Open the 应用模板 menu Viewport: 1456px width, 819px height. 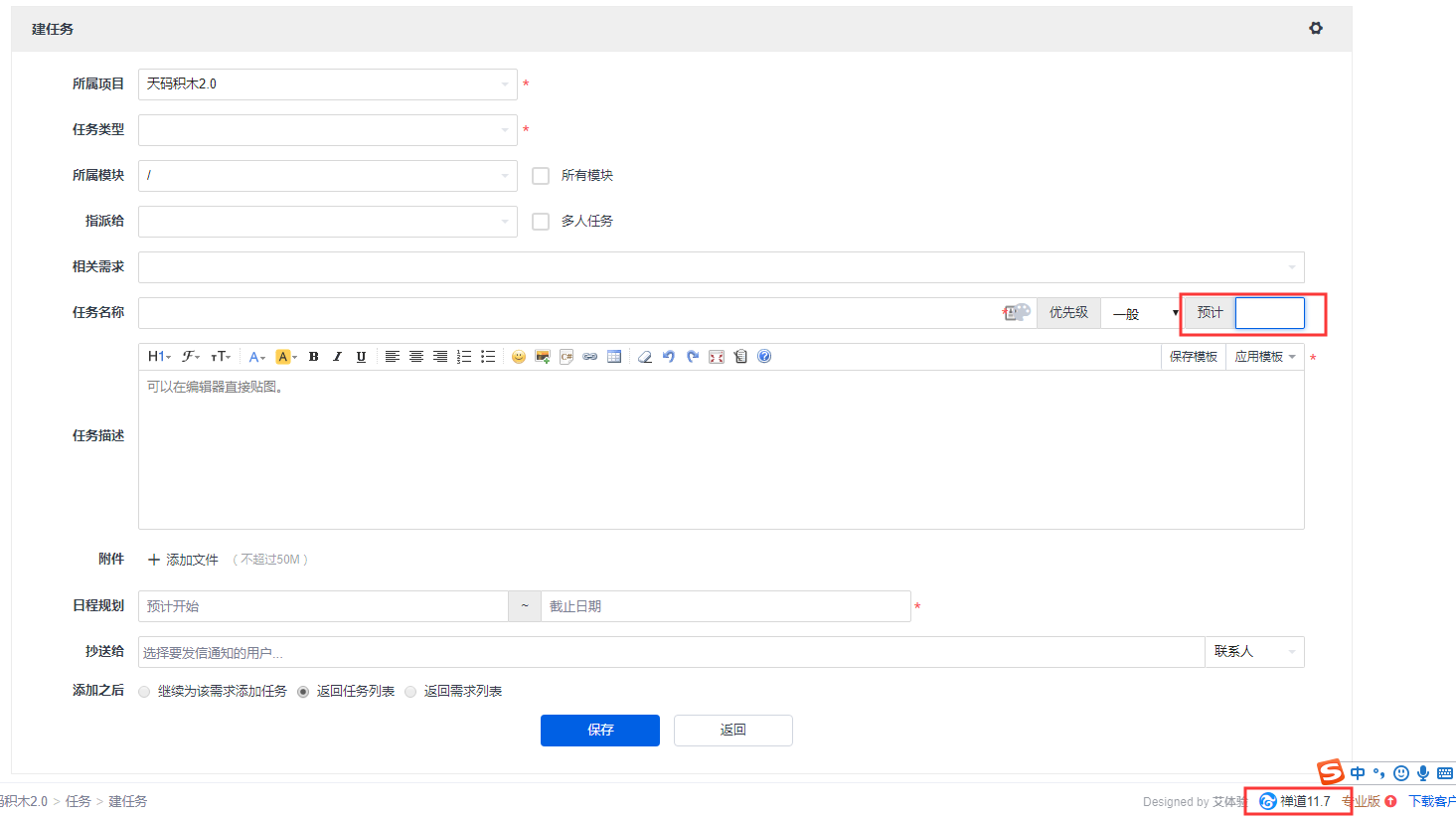1264,357
